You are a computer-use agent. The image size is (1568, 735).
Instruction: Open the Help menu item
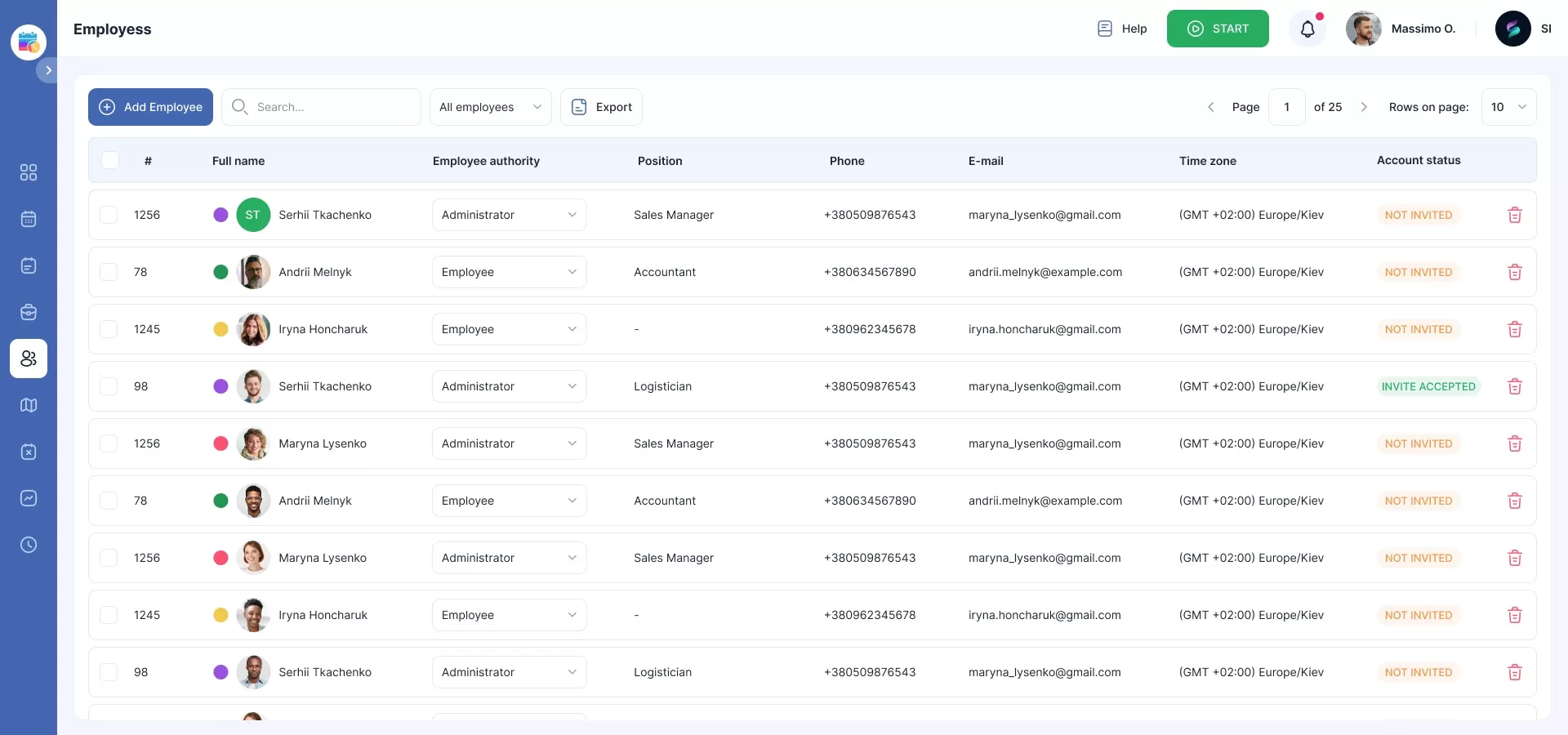tap(1122, 29)
